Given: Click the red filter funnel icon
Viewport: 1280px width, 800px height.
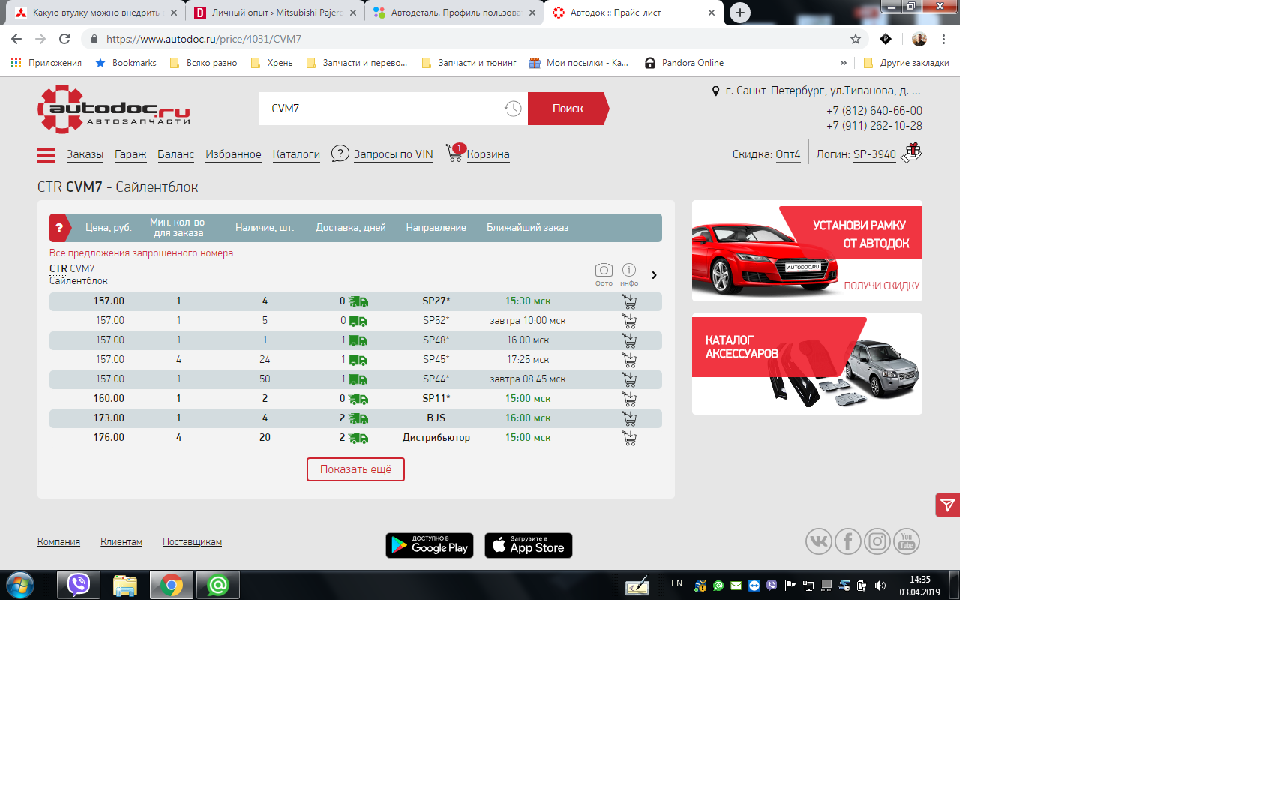Looking at the screenshot, I should pyautogui.click(x=947, y=505).
